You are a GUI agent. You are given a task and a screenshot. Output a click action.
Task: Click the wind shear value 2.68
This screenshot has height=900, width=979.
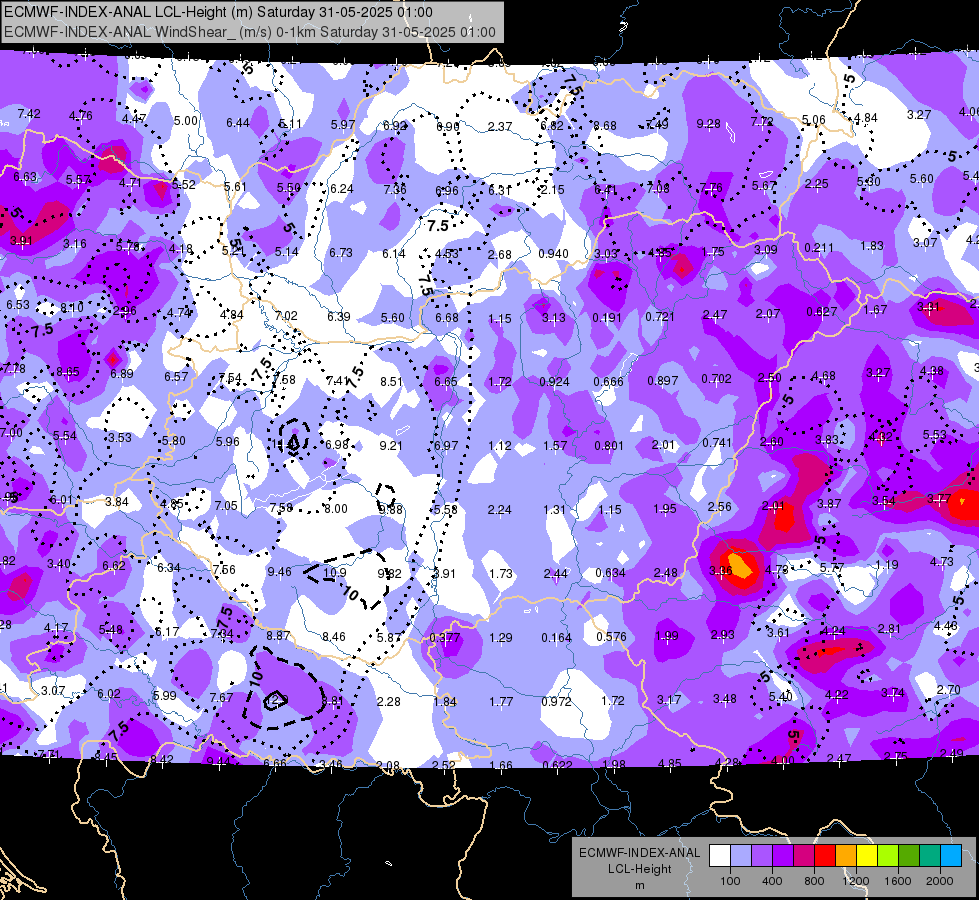499,254
